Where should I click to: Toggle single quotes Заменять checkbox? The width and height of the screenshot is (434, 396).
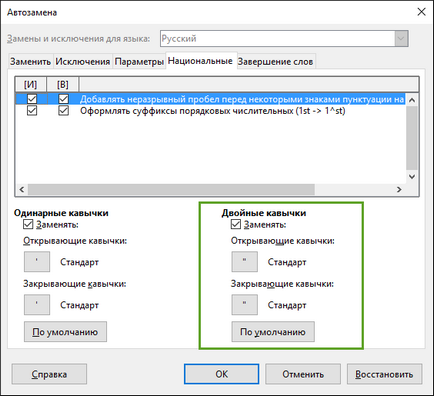tap(28, 224)
